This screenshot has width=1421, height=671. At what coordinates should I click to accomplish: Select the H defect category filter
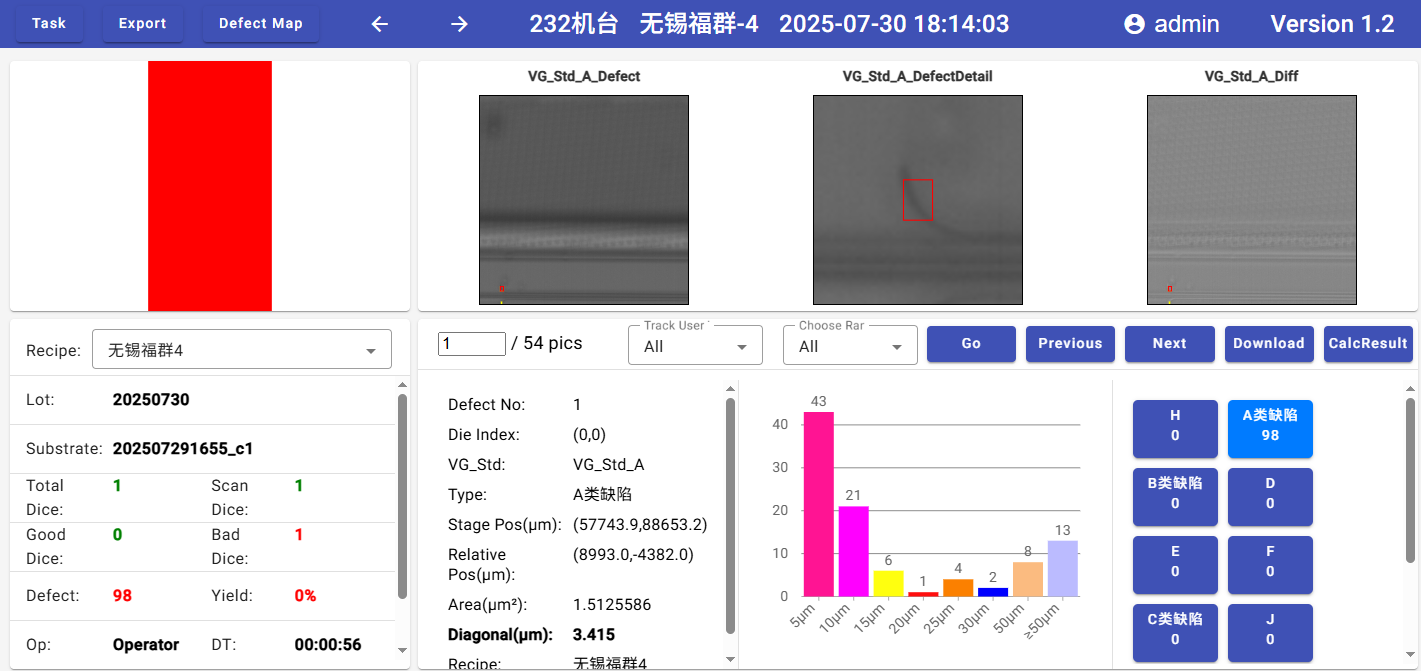point(1174,425)
